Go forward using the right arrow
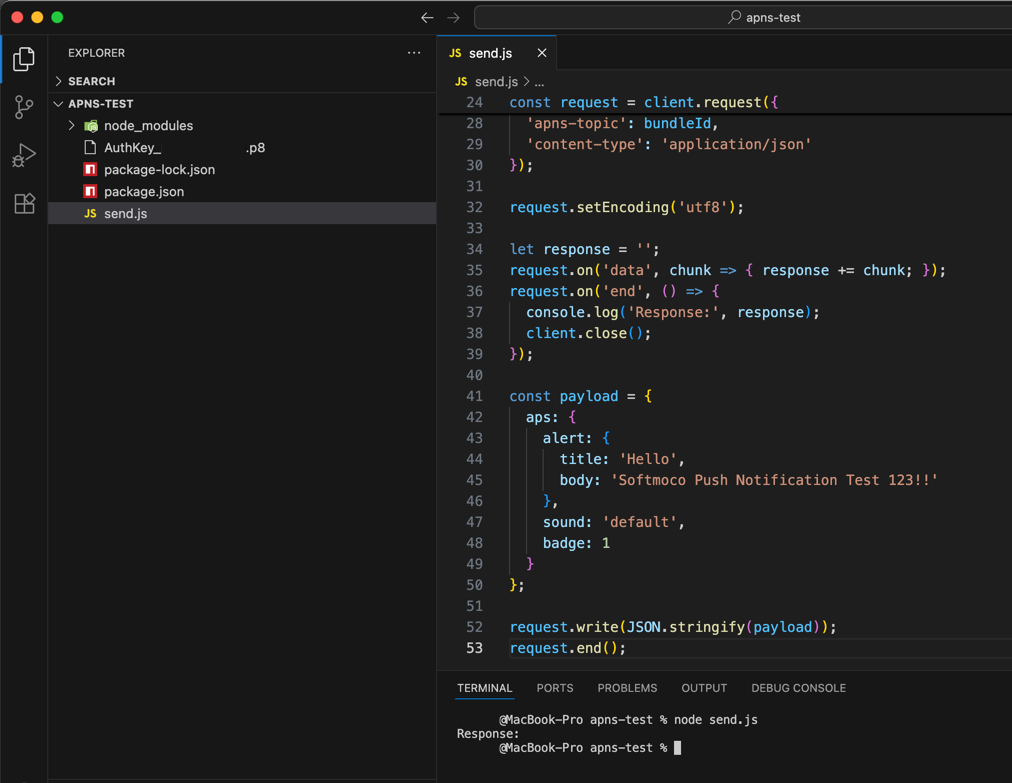The height and width of the screenshot is (783, 1012). click(x=453, y=17)
